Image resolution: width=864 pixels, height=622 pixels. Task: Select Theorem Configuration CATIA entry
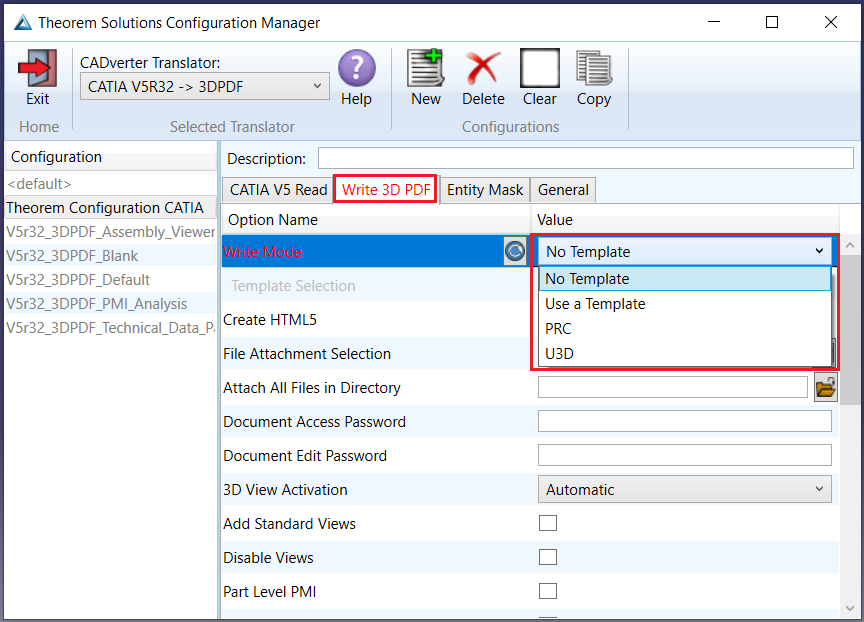110,208
